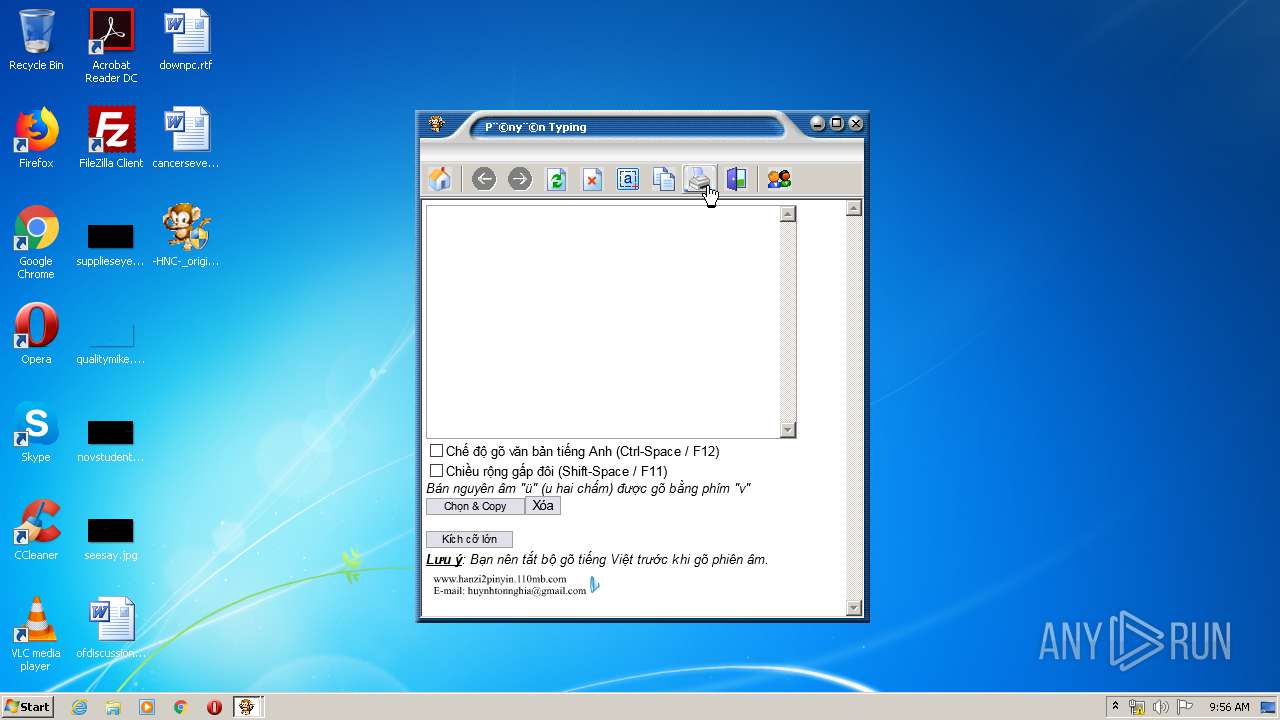Open Opera from the taskbar
The image size is (1280, 720).
(214, 707)
